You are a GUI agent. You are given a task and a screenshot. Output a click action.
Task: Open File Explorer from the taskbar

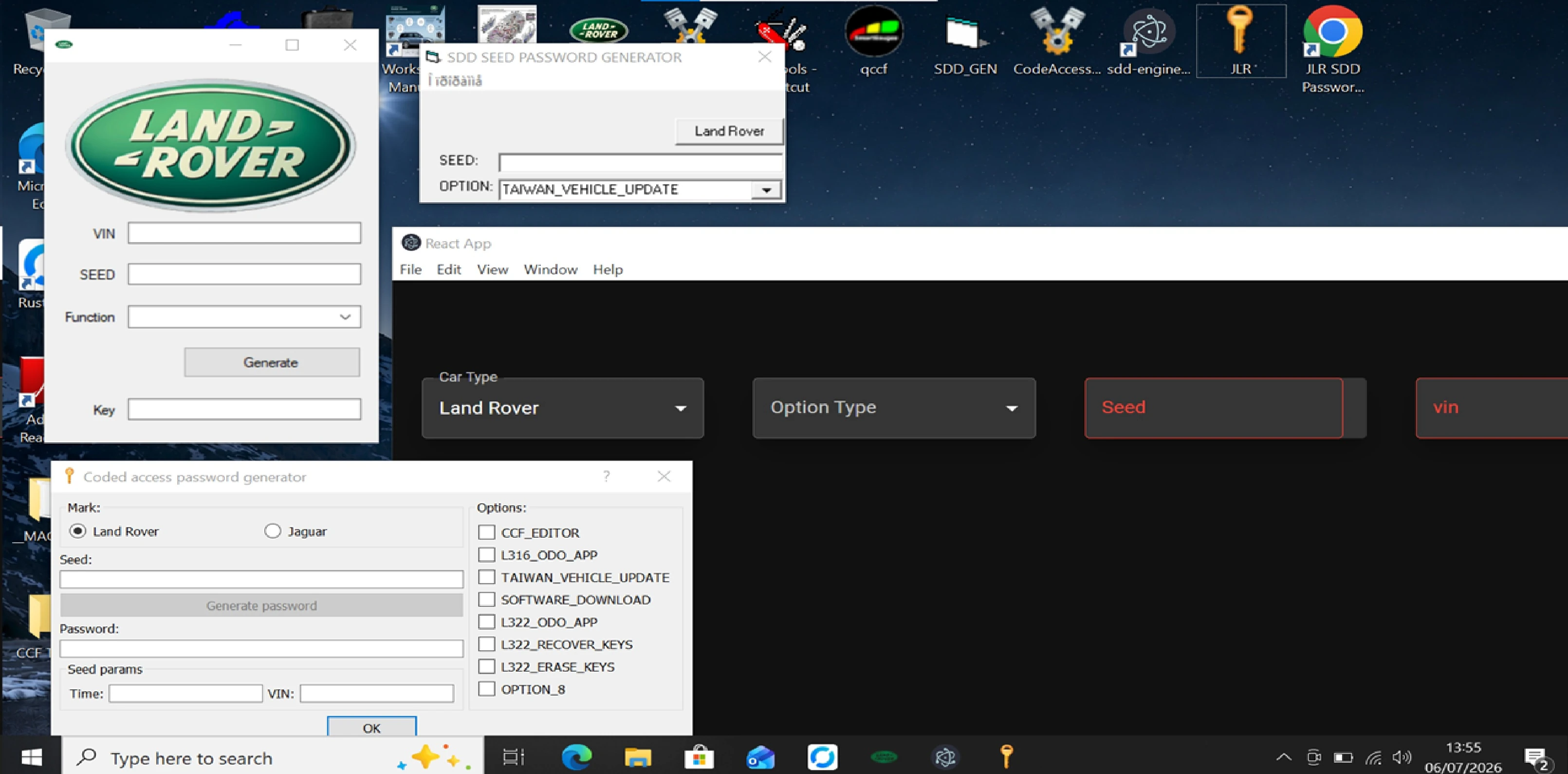click(x=637, y=757)
